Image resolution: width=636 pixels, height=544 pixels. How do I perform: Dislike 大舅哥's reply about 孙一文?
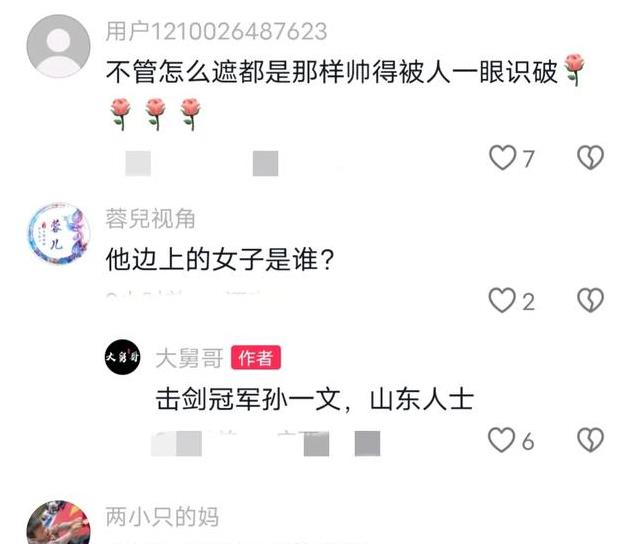click(590, 440)
